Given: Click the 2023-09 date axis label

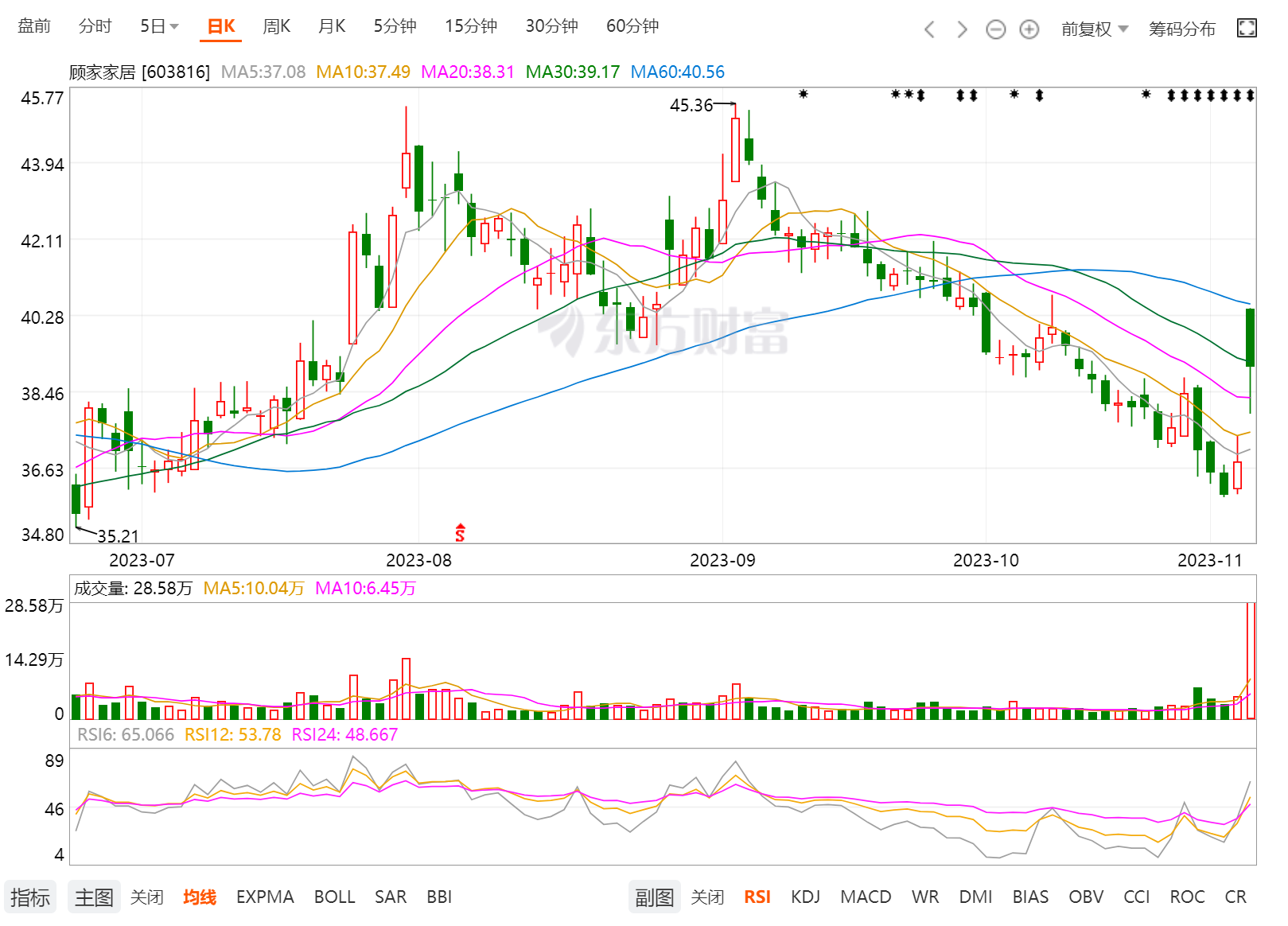Looking at the screenshot, I should click(722, 561).
